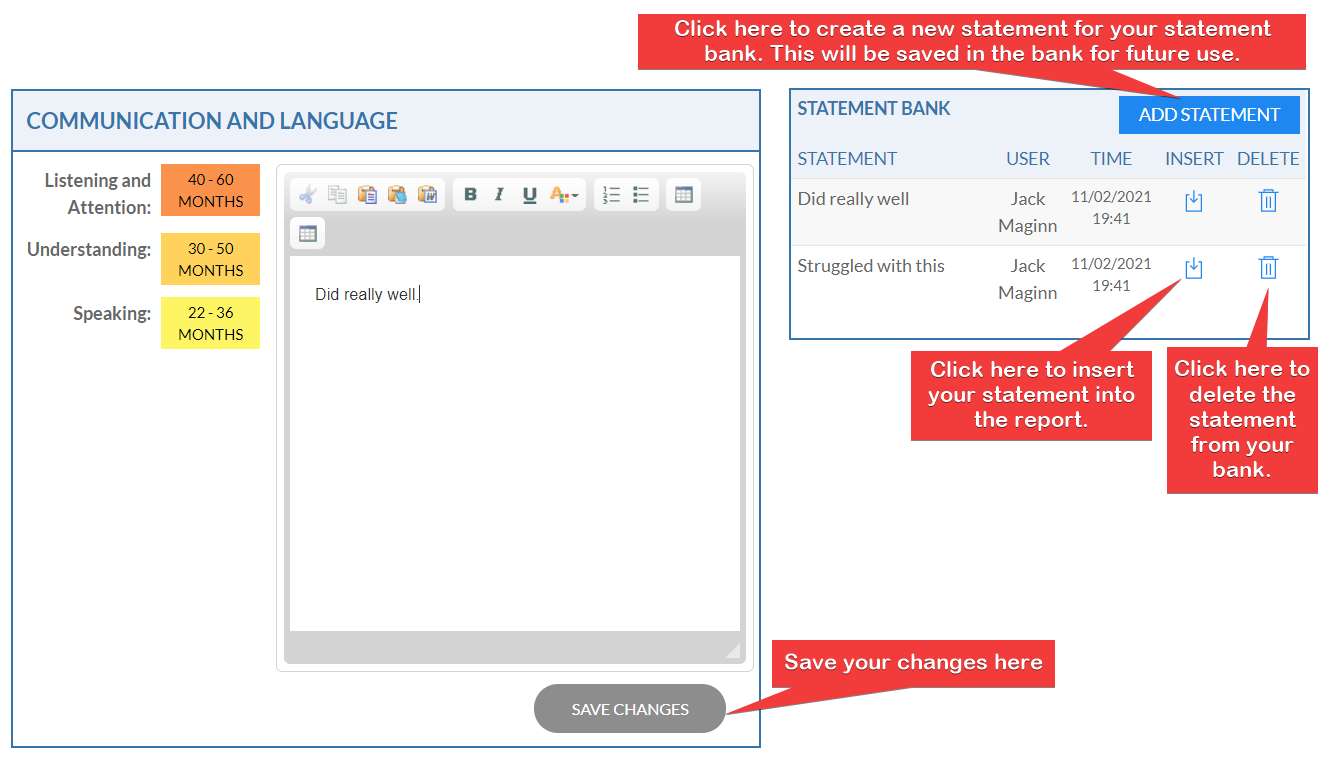Insert a numbered list

coord(612,195)
